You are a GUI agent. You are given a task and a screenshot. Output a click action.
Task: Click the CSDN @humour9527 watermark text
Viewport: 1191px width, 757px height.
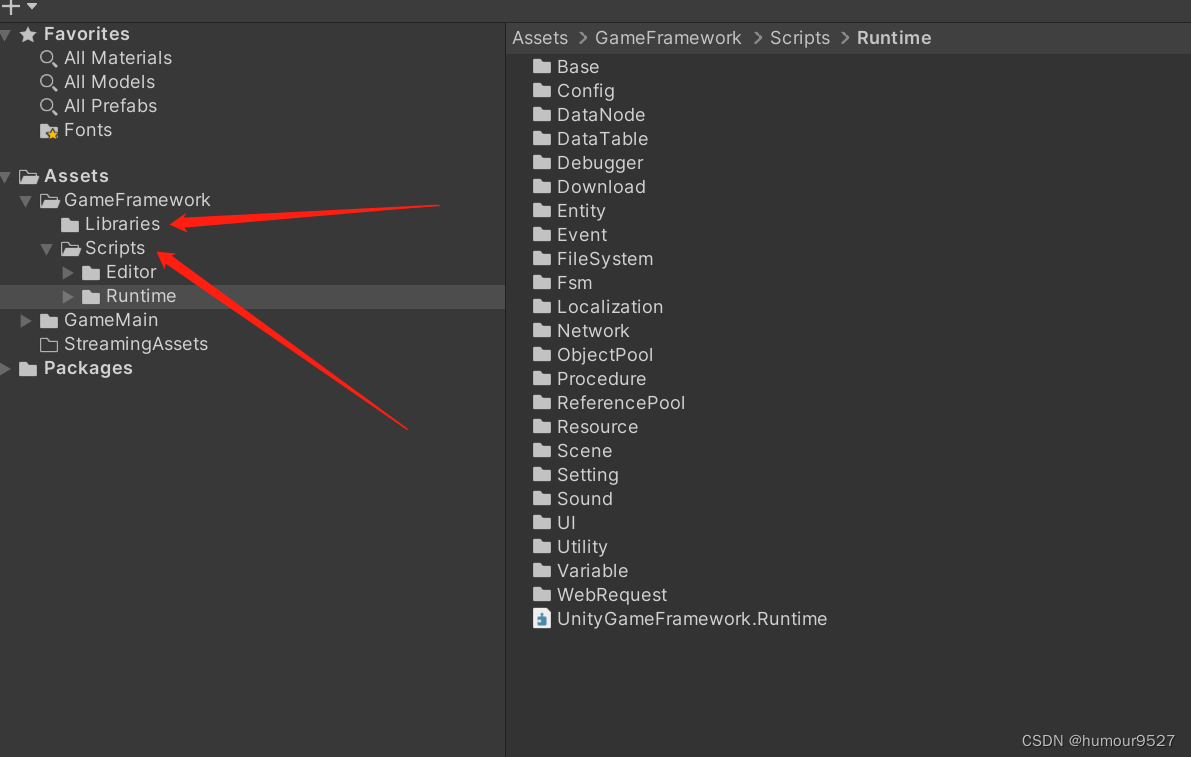1098,740
